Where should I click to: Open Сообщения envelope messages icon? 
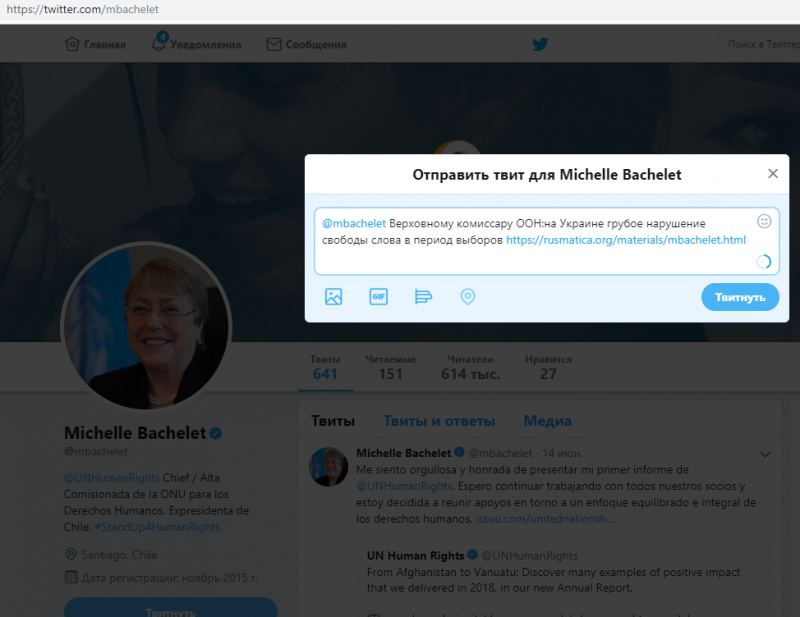(x=274, y=44)
